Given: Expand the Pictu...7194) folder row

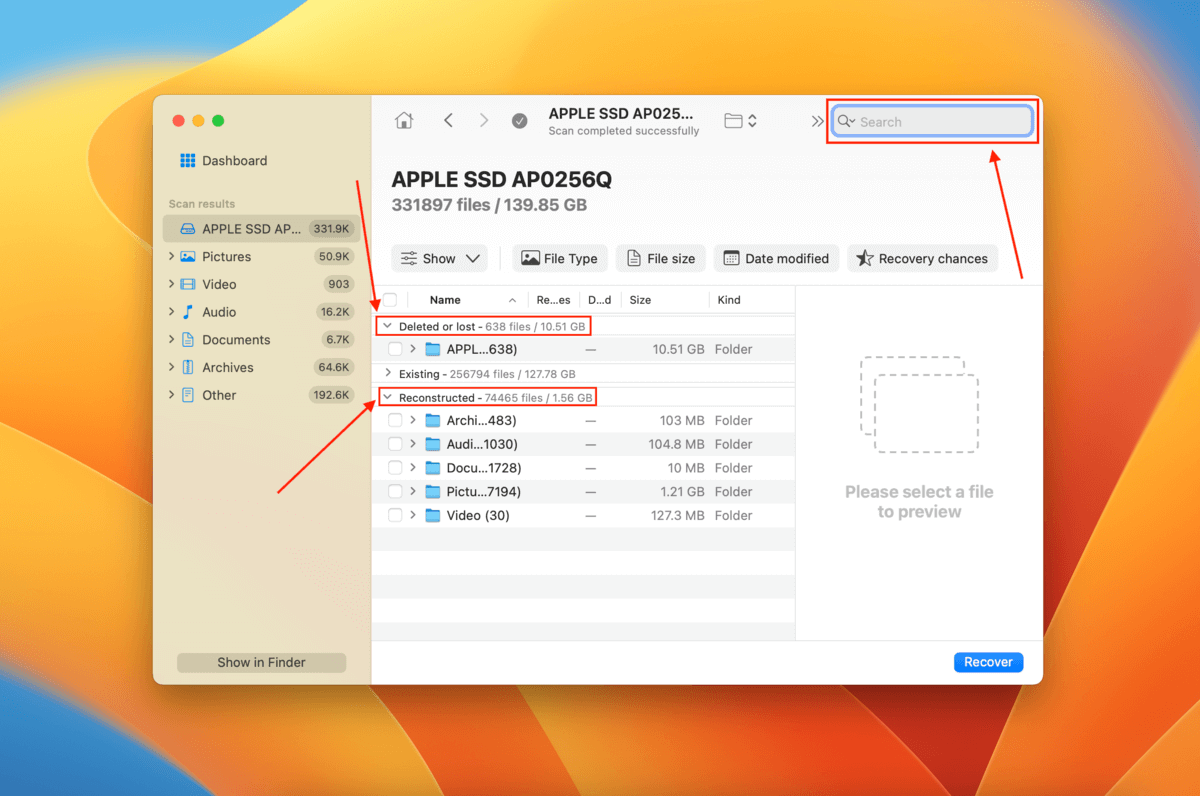Looking at the screenshot, I should pyautogui.click(x=413, y=492).
